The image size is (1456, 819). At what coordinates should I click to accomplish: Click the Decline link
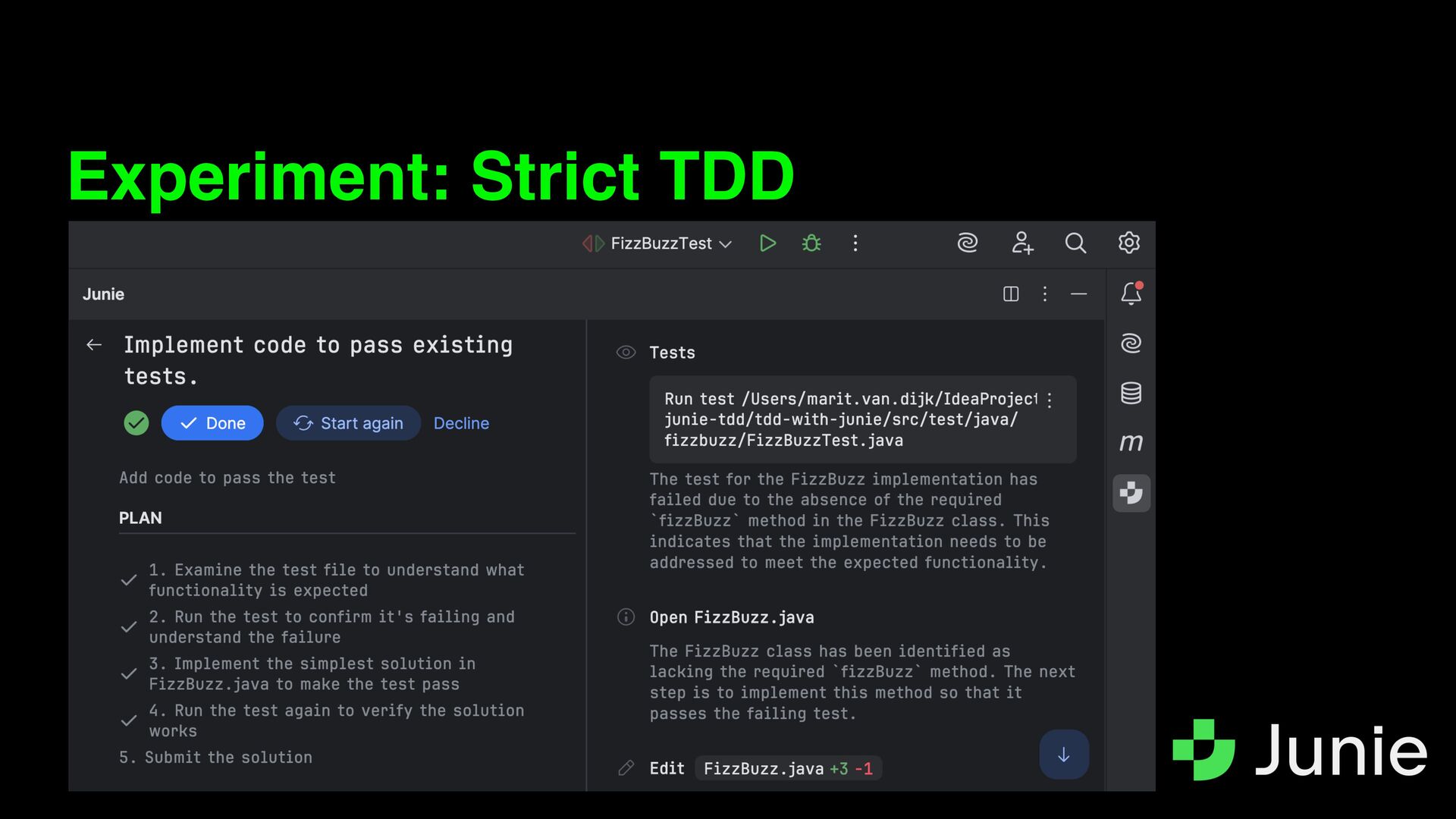461,423
